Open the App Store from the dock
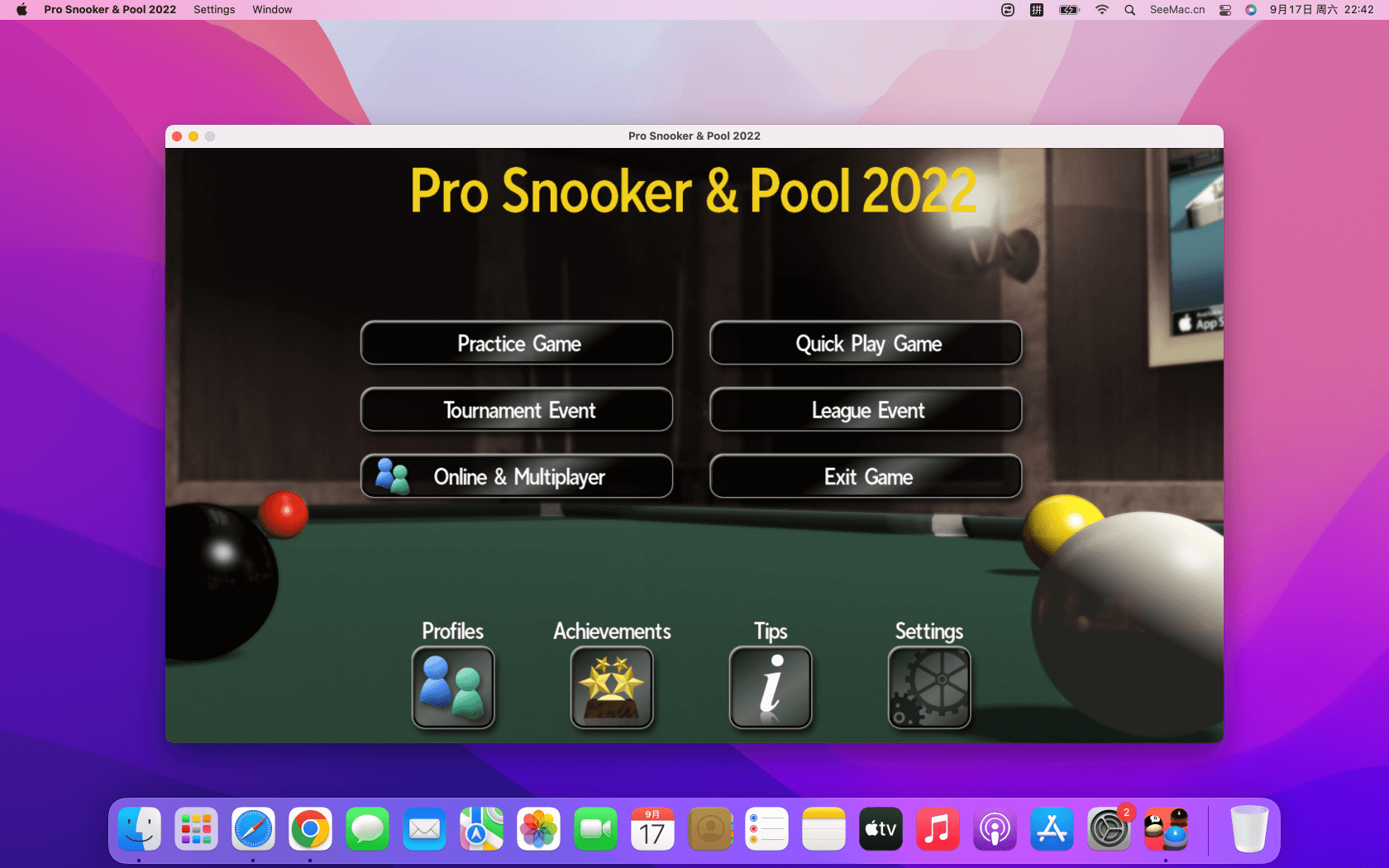 click(1052, 829)
